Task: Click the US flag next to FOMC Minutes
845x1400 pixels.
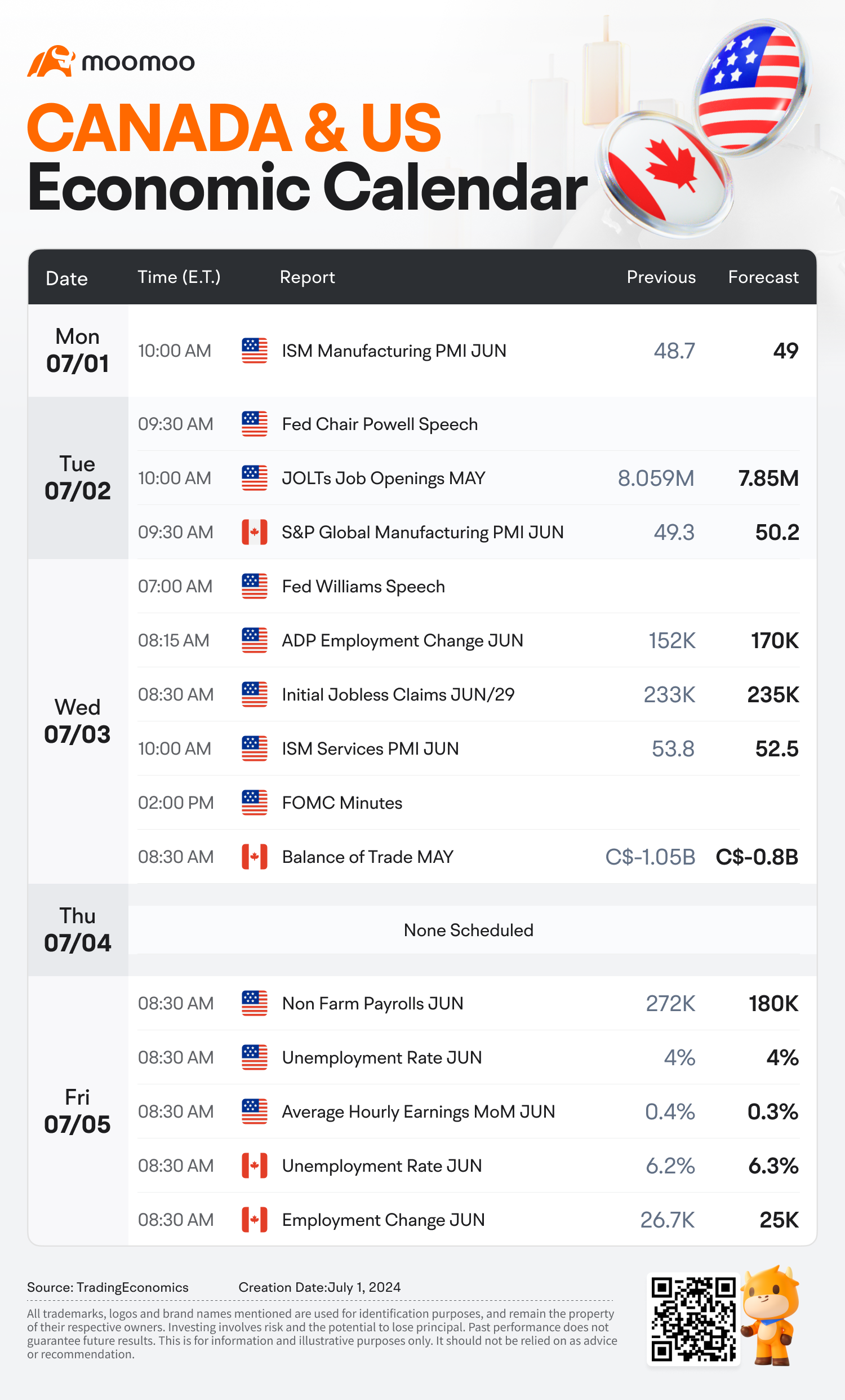Action: click(255, 803)
